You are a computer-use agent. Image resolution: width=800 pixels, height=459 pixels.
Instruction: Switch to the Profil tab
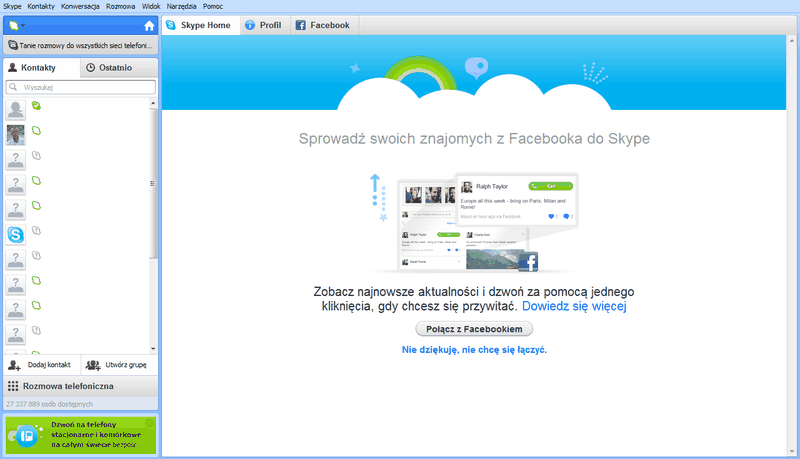tap(265, 25)
